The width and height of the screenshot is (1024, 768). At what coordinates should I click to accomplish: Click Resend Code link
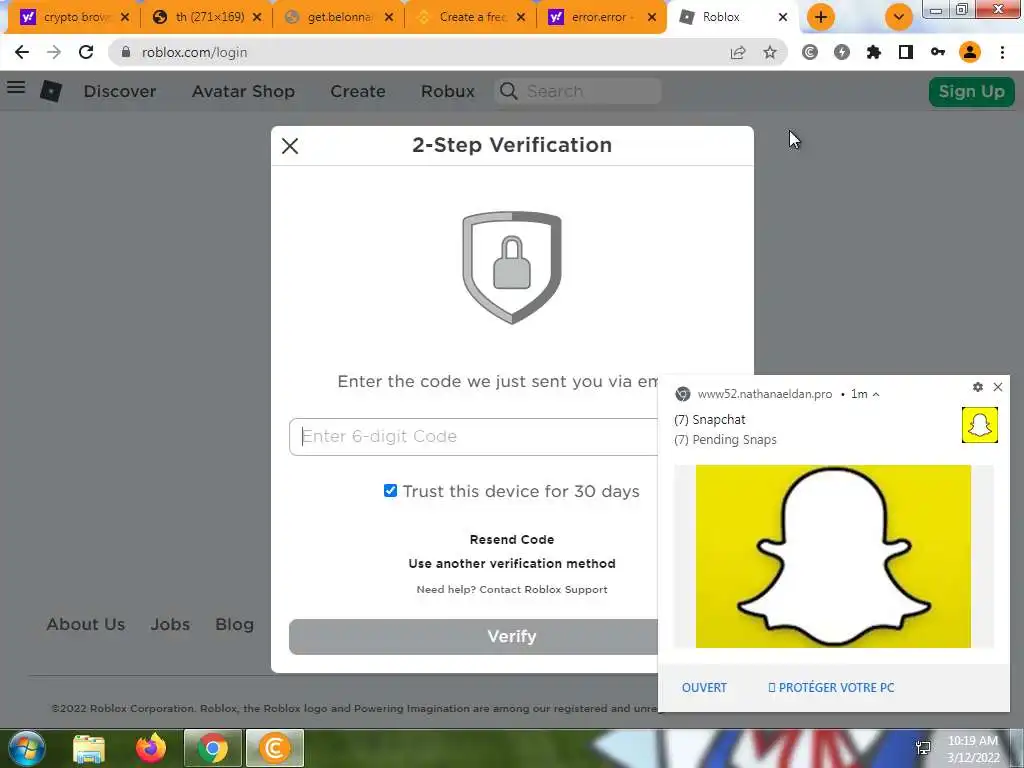tap(511, 540)
